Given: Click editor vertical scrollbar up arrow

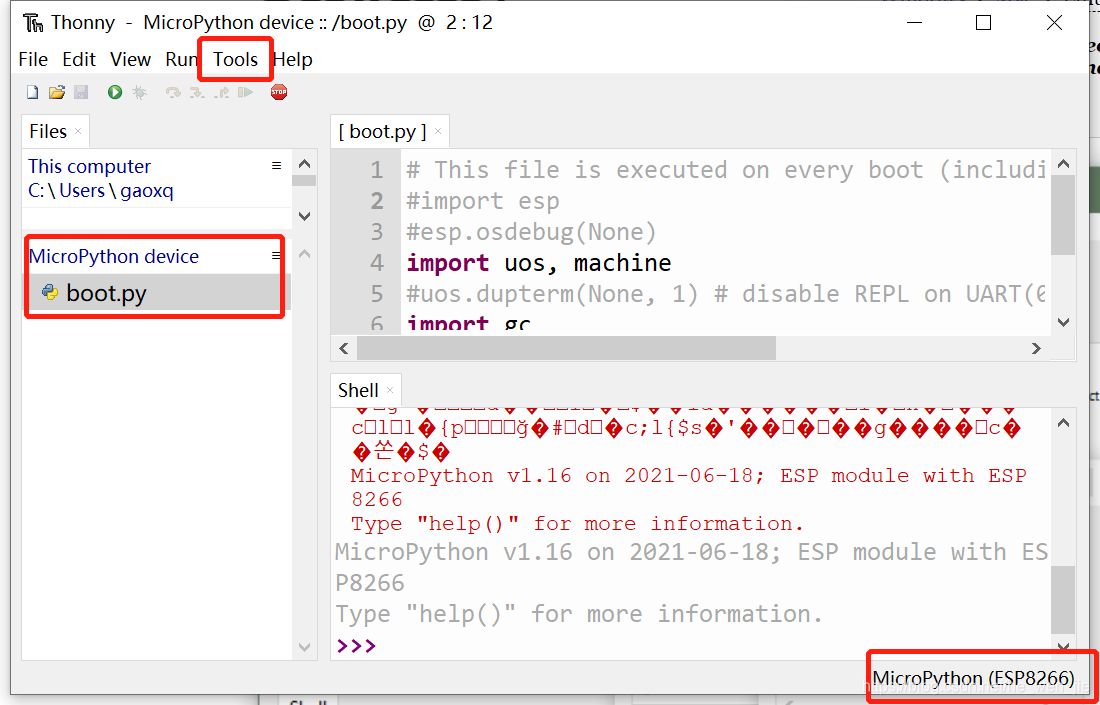Looking at the screenshot, I should (x=1063, y=163).
